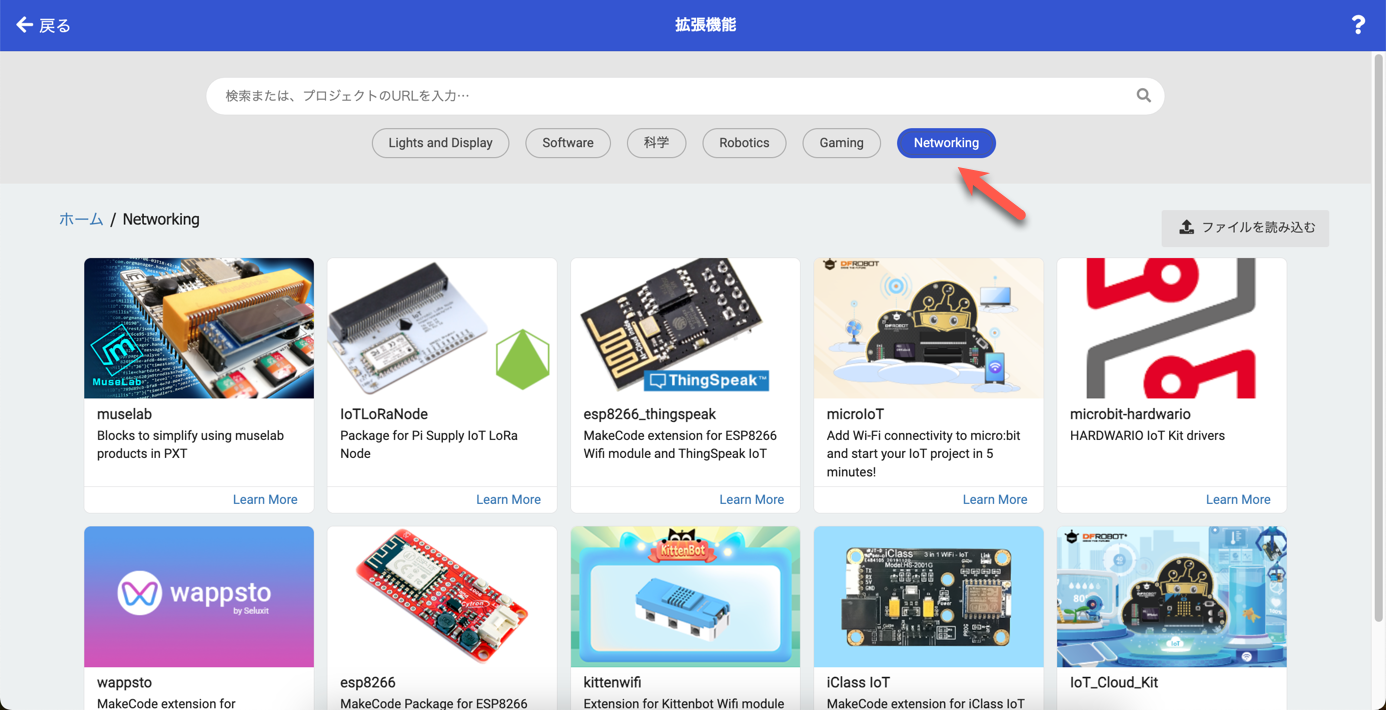Go to ホーム breadcrumb link
Image resolution: width=1386 pixels, height=710 pixels.
coord(81,219)
